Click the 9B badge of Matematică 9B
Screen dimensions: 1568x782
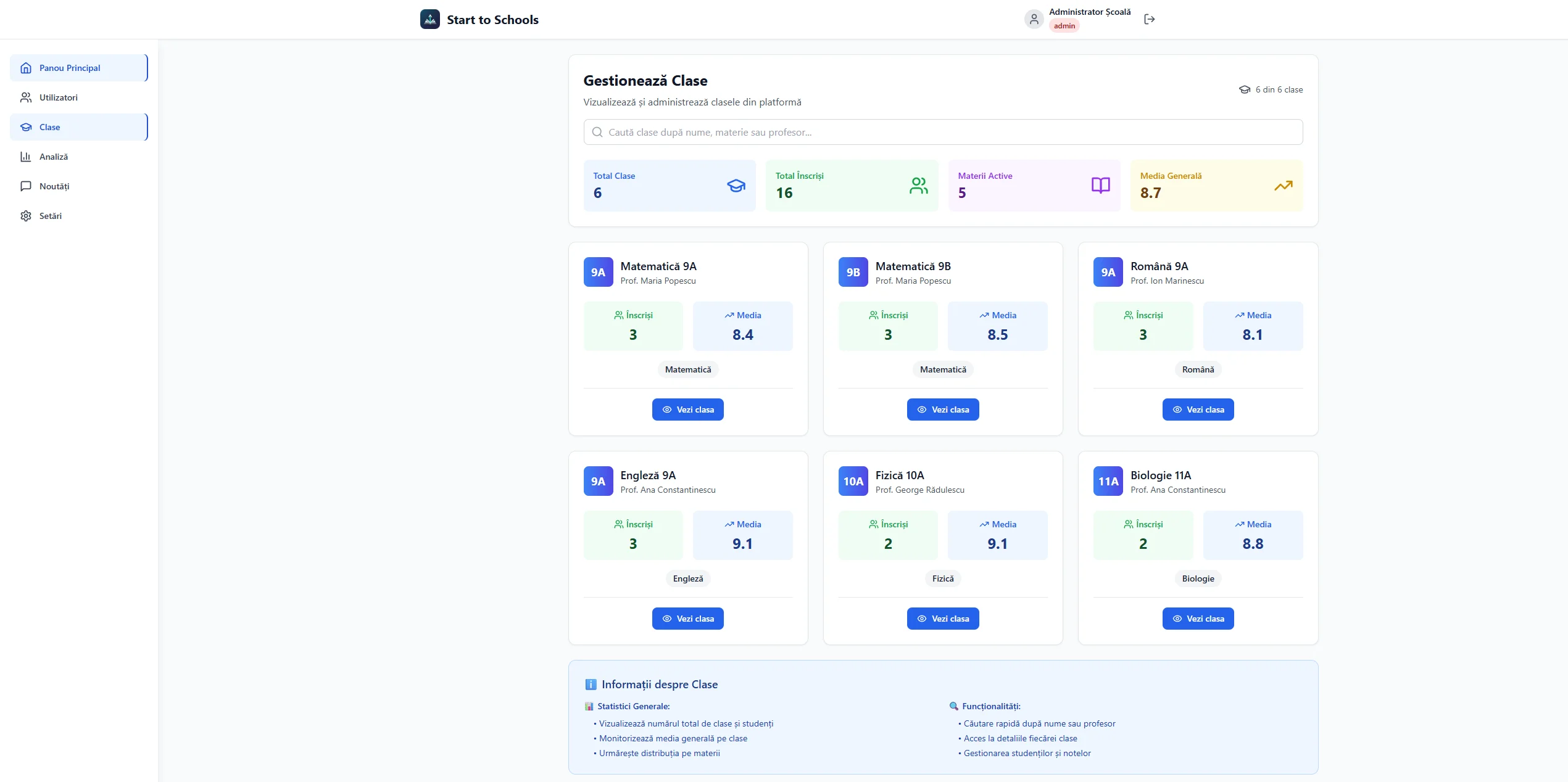(853, 272)
